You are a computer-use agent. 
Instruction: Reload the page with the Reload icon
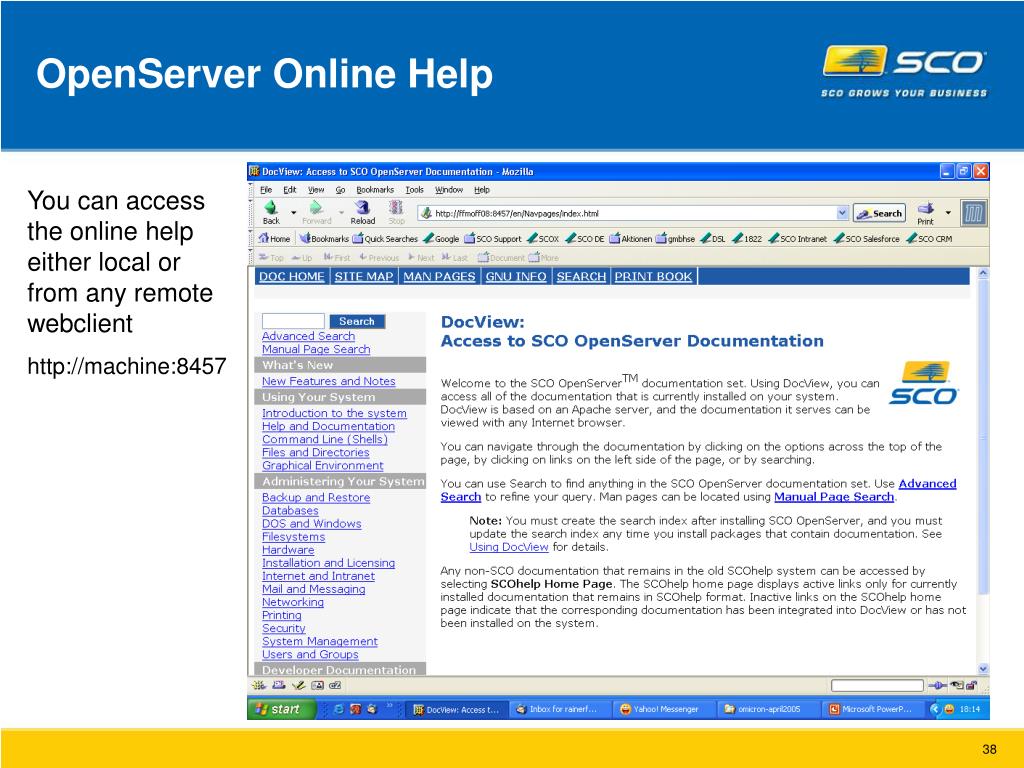tap(362, 208)
